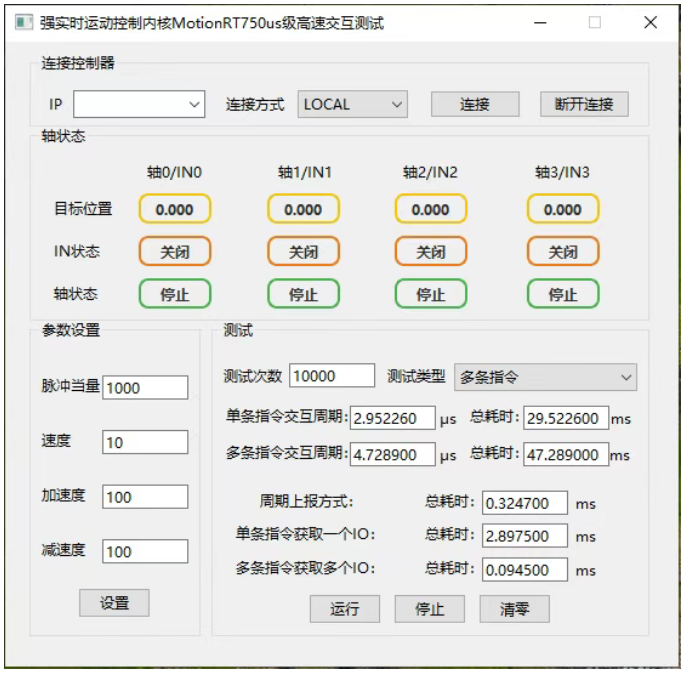Click 多条指令获取多个IO 总耗时 field

click(x=525, y=569)
